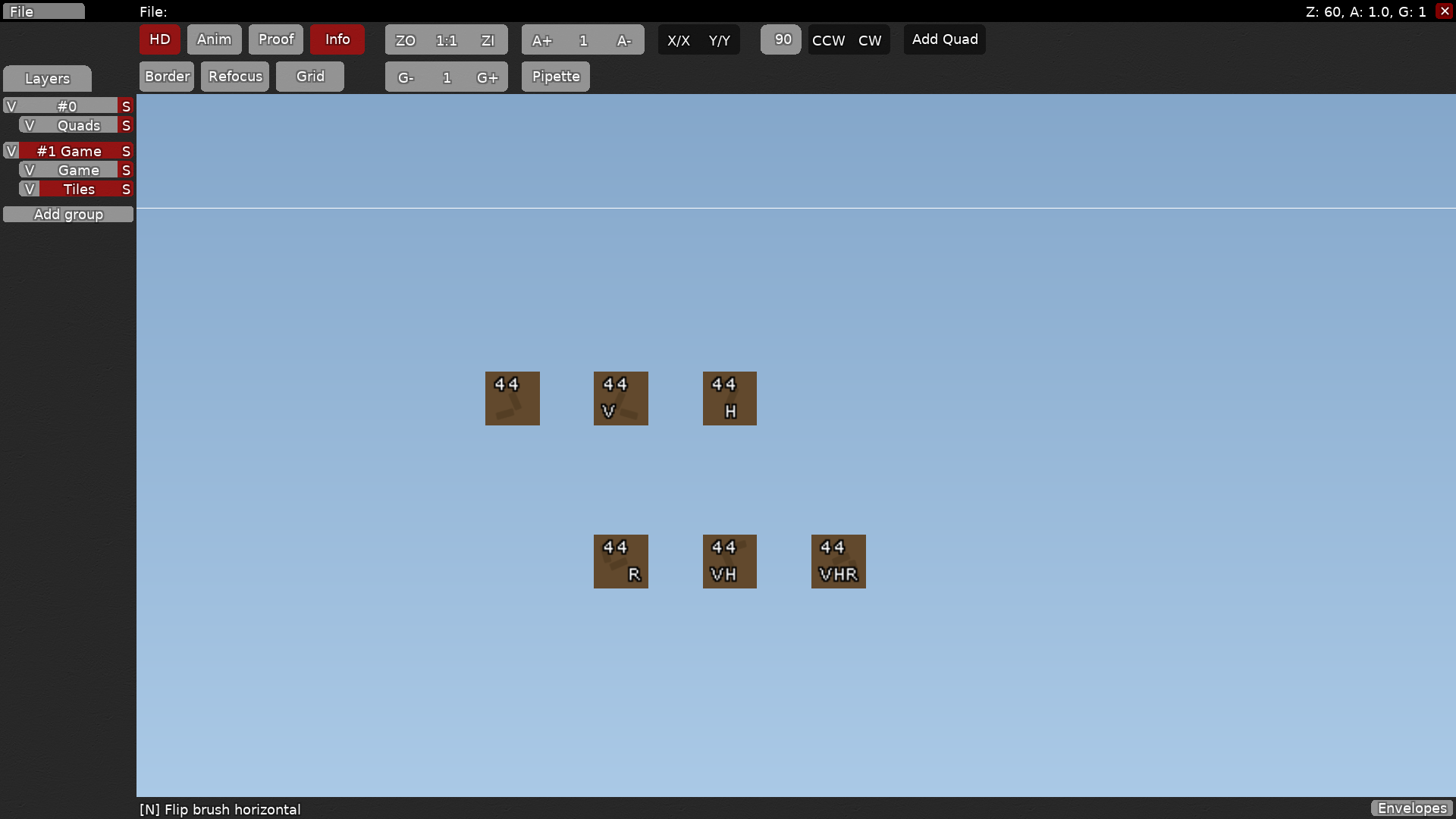This screenshot has height=819, width=1456.
Task: Toggle visibility of Tiles layer
Action: (x=30, y=189)
